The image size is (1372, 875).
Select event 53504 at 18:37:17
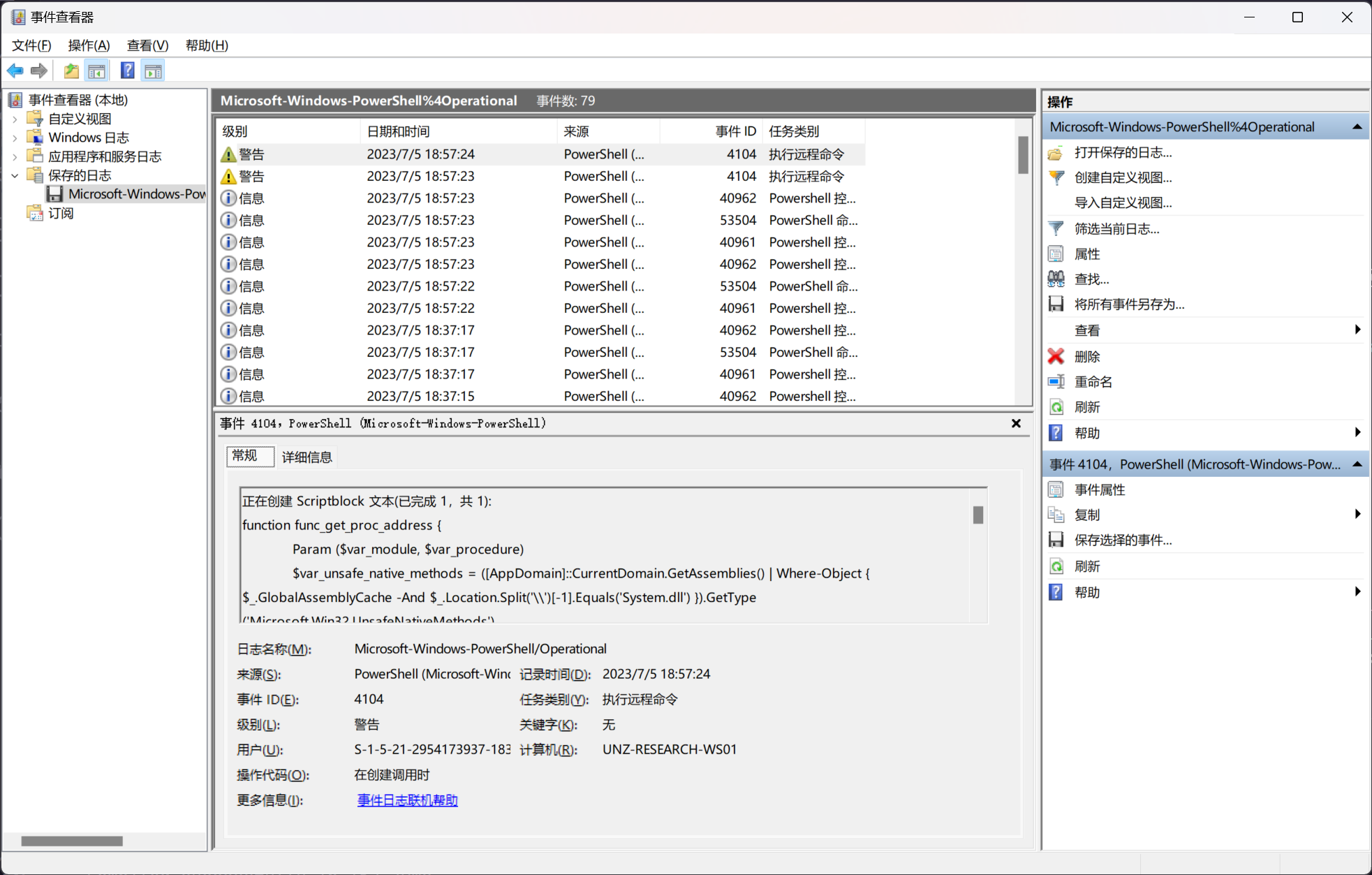(x=542, y=352)
